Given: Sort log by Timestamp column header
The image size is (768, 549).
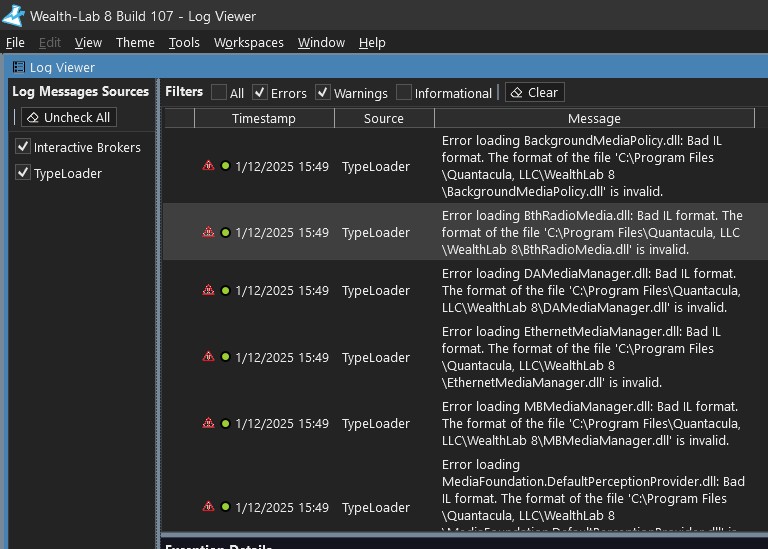Looking at the screenshot, I should (263, 118).
